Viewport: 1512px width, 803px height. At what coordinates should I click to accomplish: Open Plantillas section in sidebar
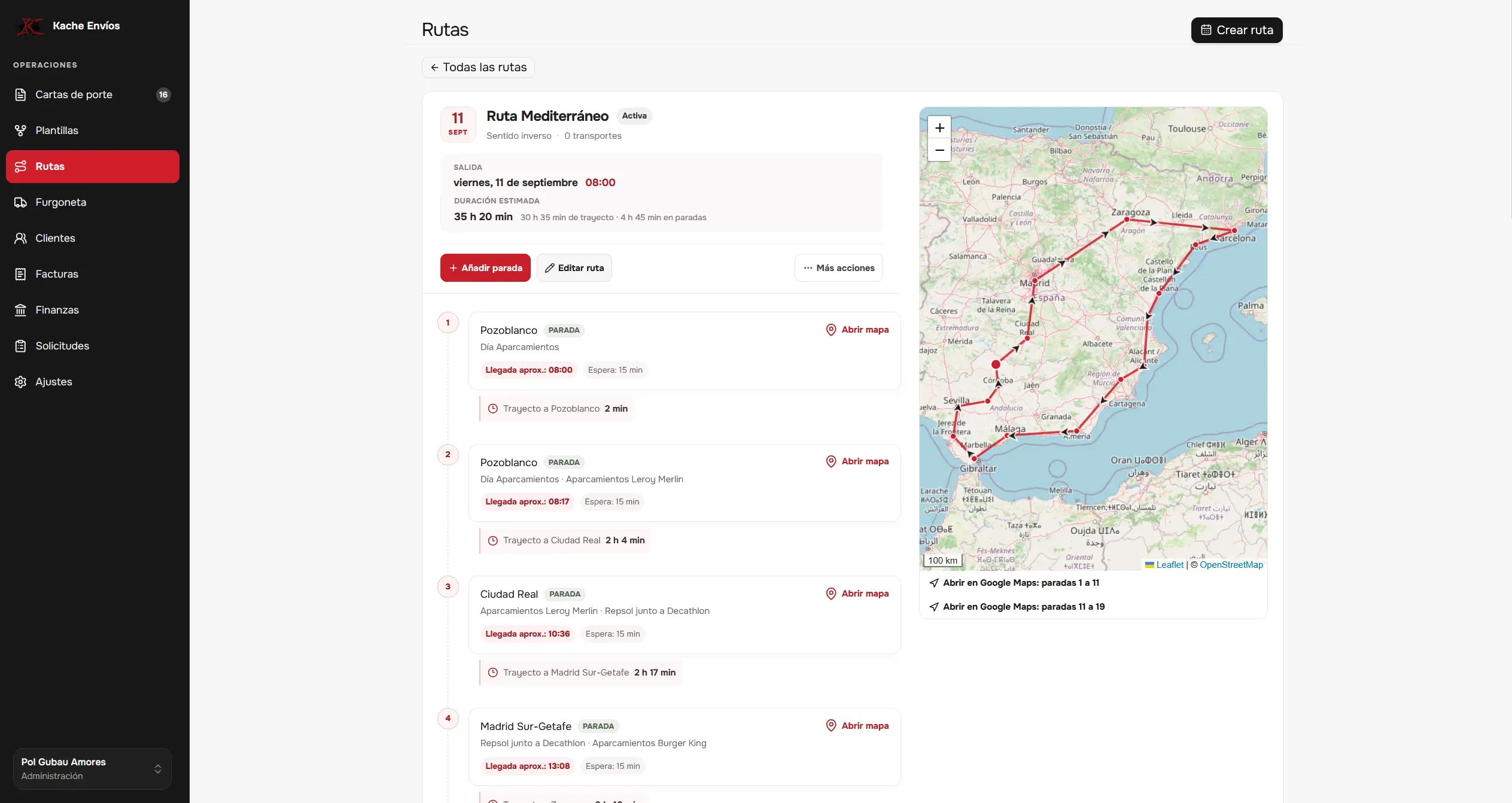click(93, 130)
